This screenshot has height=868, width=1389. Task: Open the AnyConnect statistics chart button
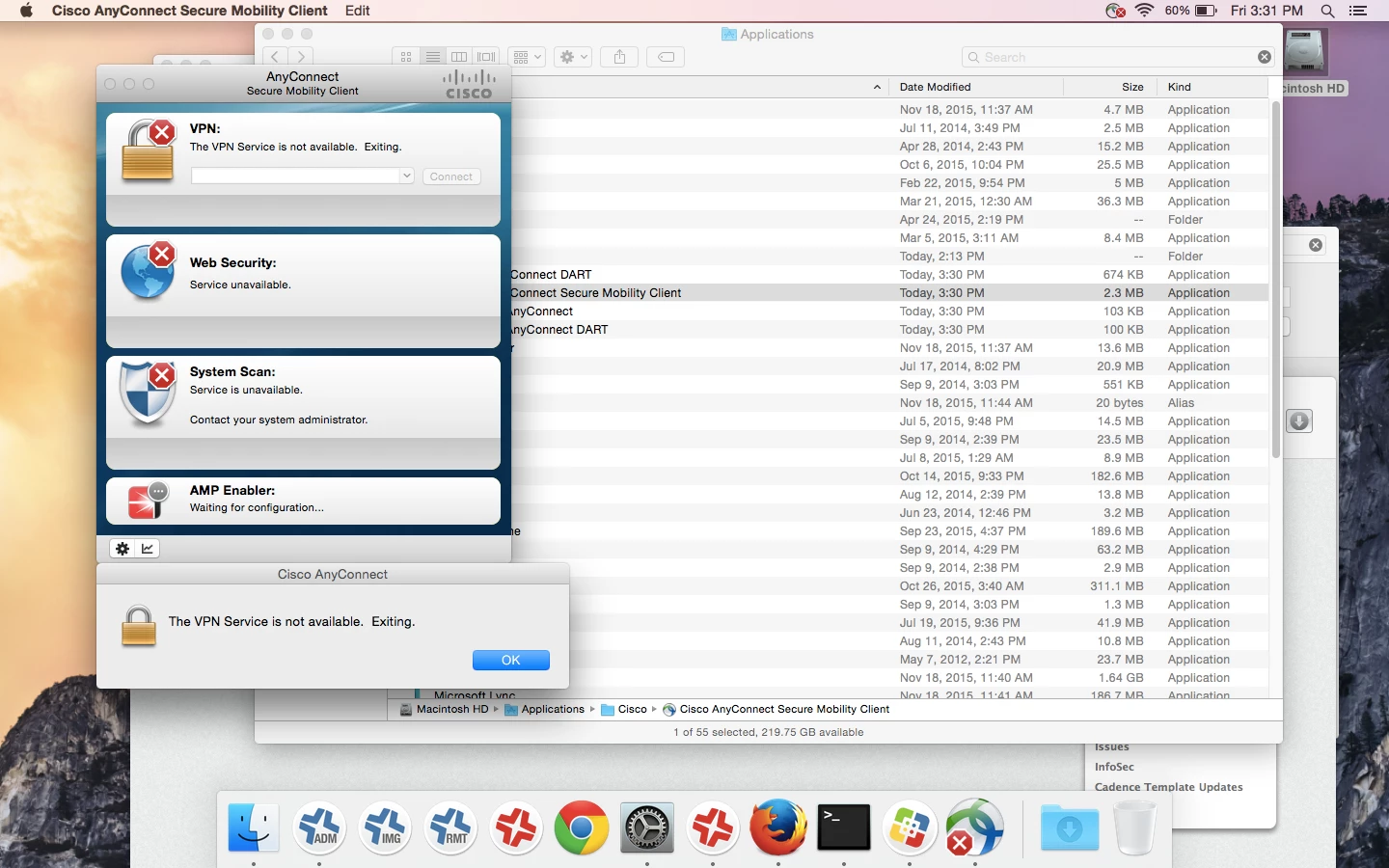(148, 549)
